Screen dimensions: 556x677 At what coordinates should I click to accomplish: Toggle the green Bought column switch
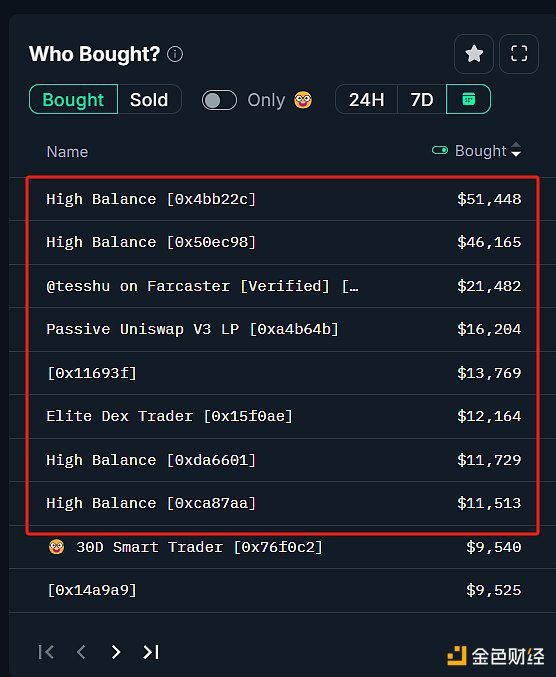(440, 150)
